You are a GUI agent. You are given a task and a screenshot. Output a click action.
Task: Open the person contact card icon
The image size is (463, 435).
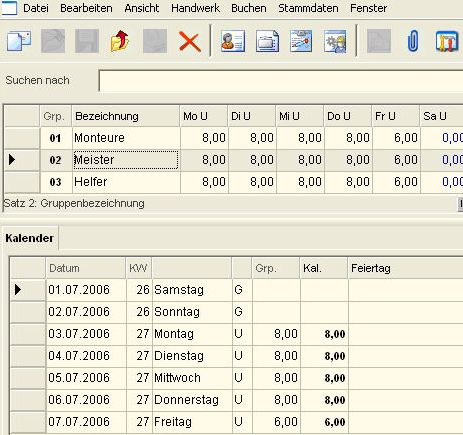pyautogui.click(x=233, y=41)
